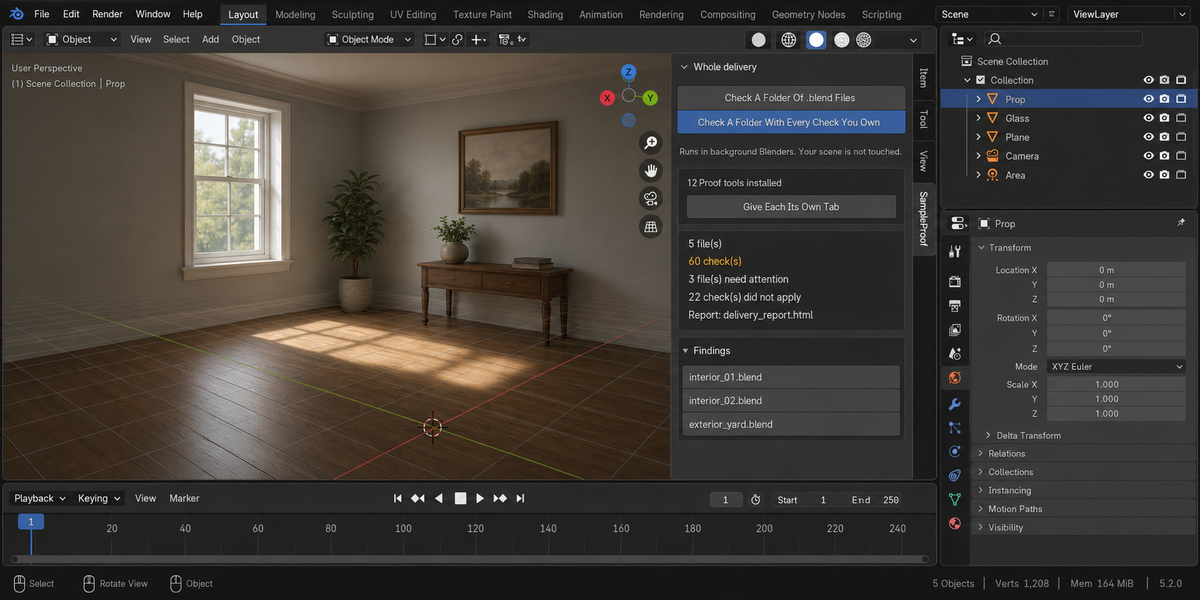Click the zoom viewport magnifier icon
Screen dimensions: 1200x600
[651, 143]
